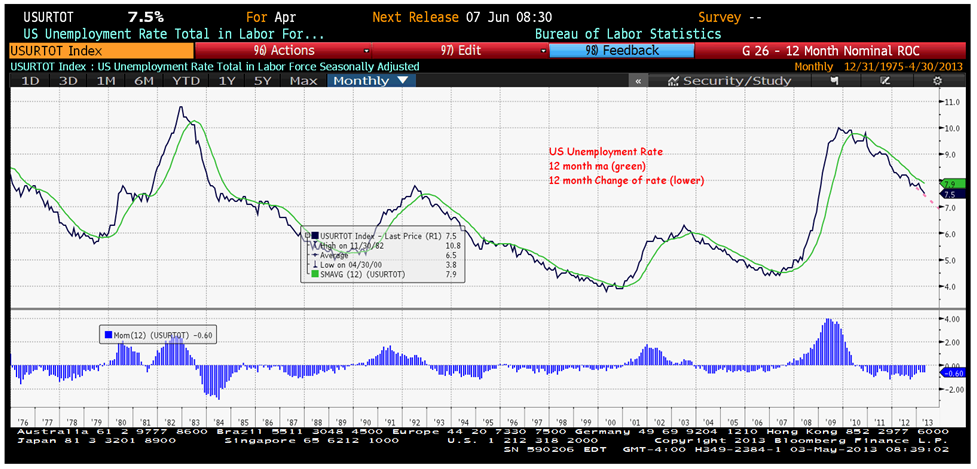The height and width of the screenshot is (469, 977).
Task: Click the Average marker icon in legend
Action: pyautogui.click(x=314, y=255)
